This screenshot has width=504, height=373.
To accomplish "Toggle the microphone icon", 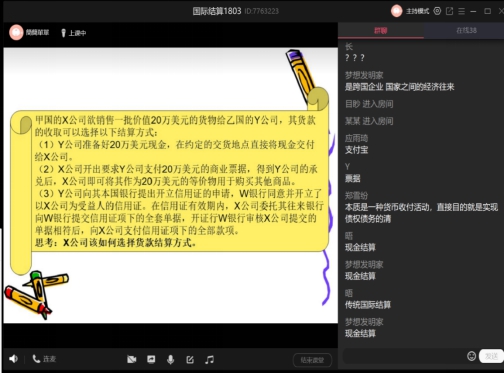I will coord(170,359).
